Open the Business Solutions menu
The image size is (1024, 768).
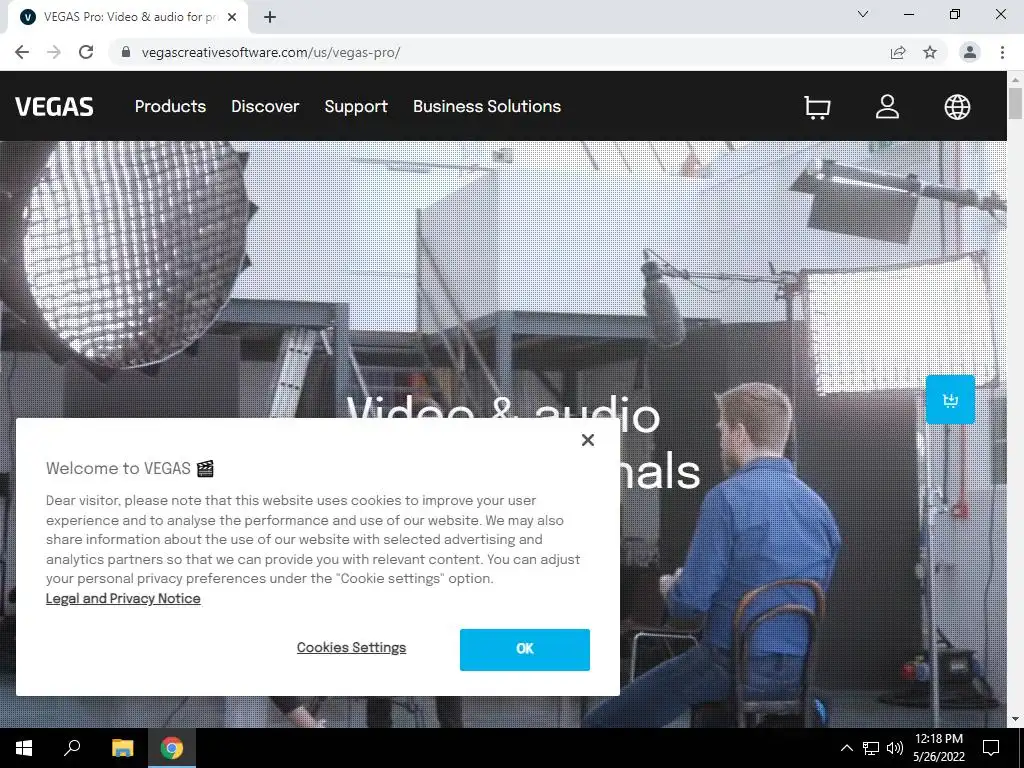pyautogui.click(x=487, y=106)
